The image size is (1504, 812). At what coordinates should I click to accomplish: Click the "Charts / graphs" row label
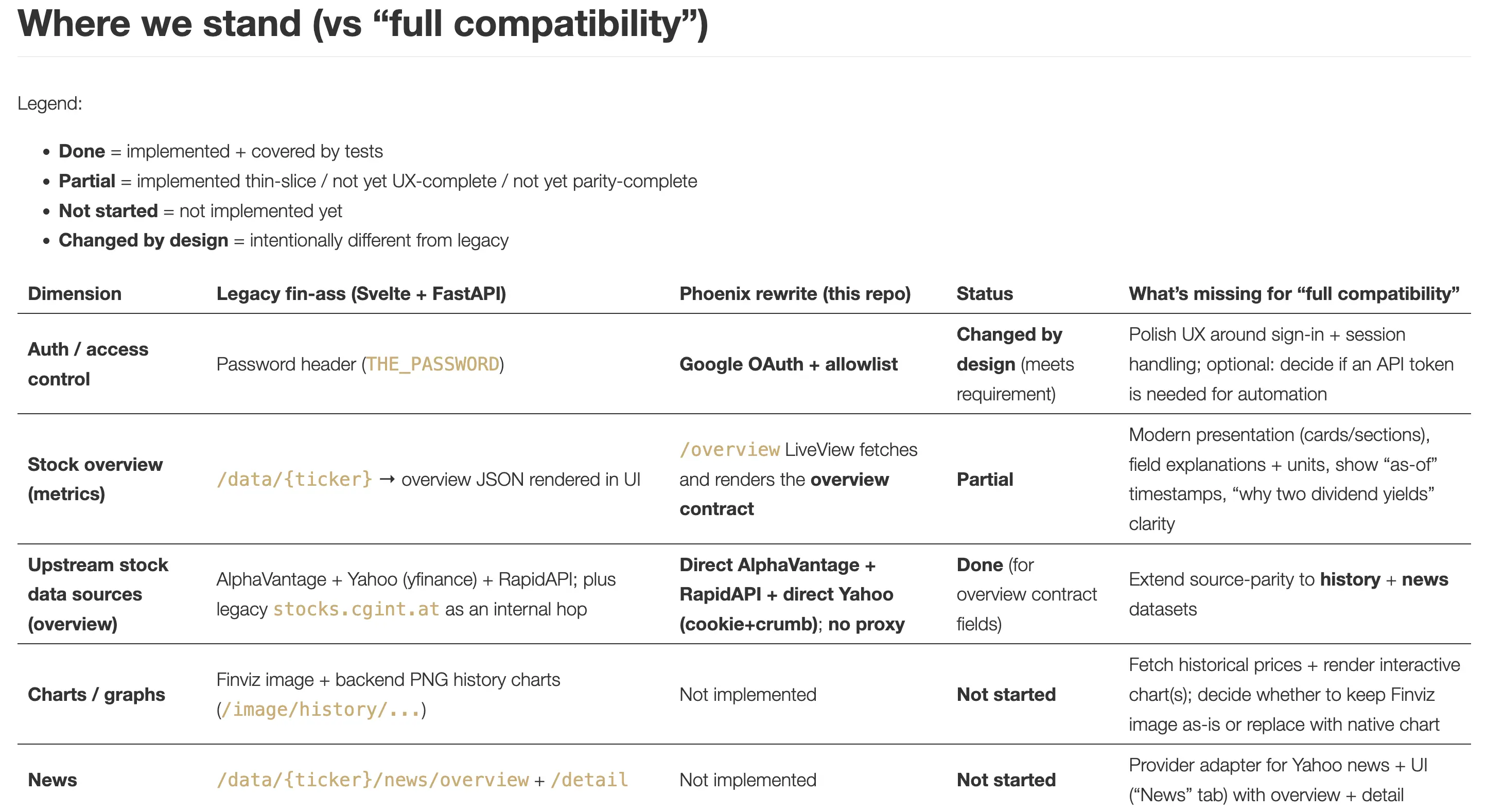[x=96, y=694]
